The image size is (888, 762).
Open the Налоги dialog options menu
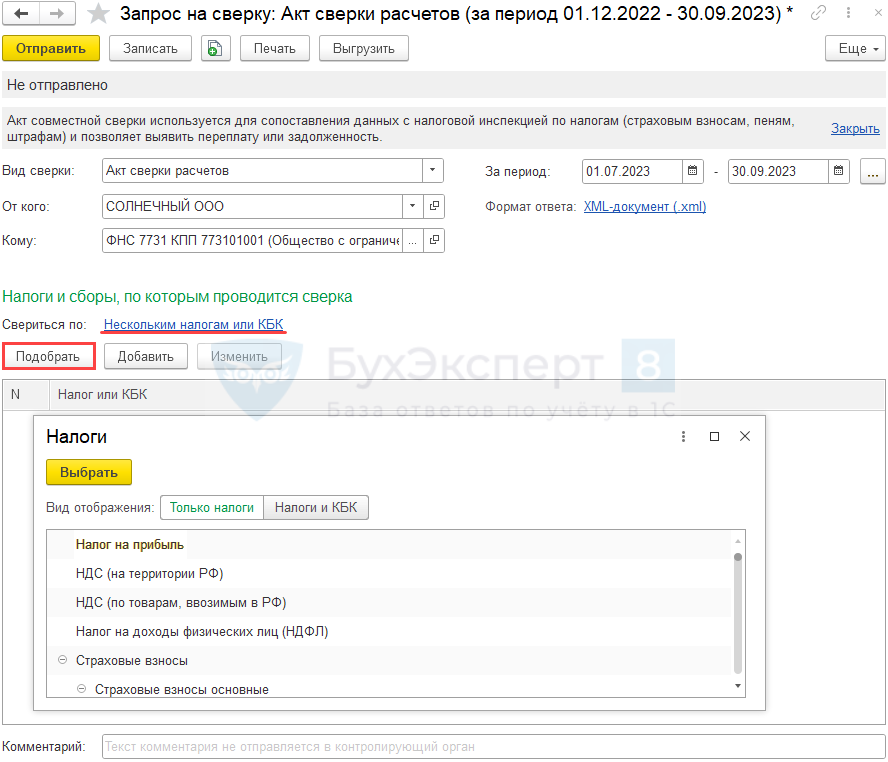coord(684,437)
